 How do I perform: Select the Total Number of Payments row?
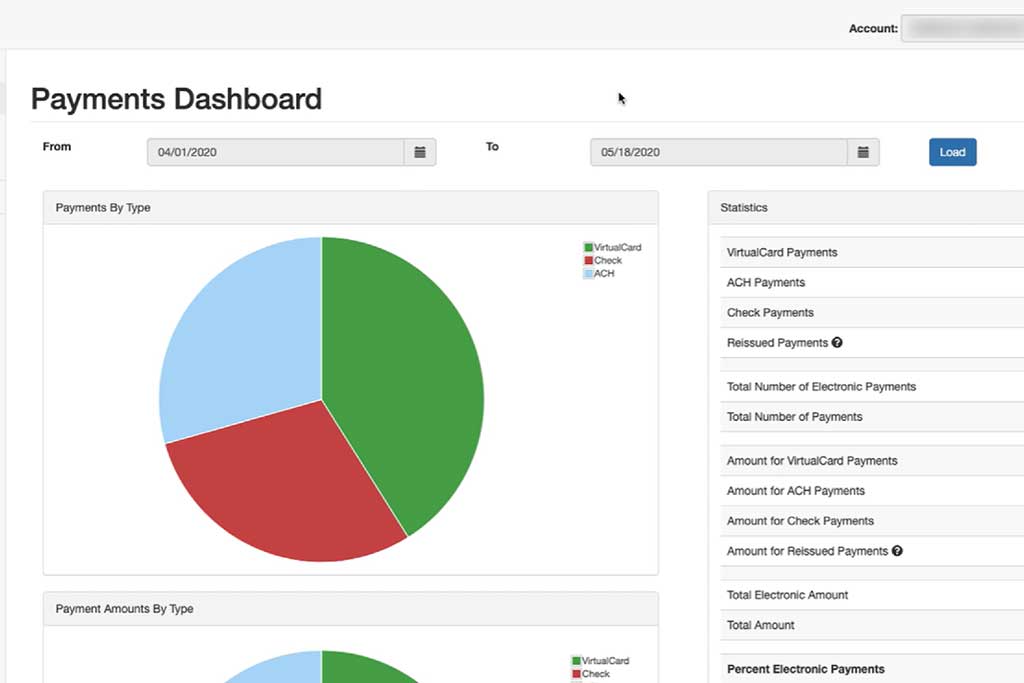tap(872, 417)
